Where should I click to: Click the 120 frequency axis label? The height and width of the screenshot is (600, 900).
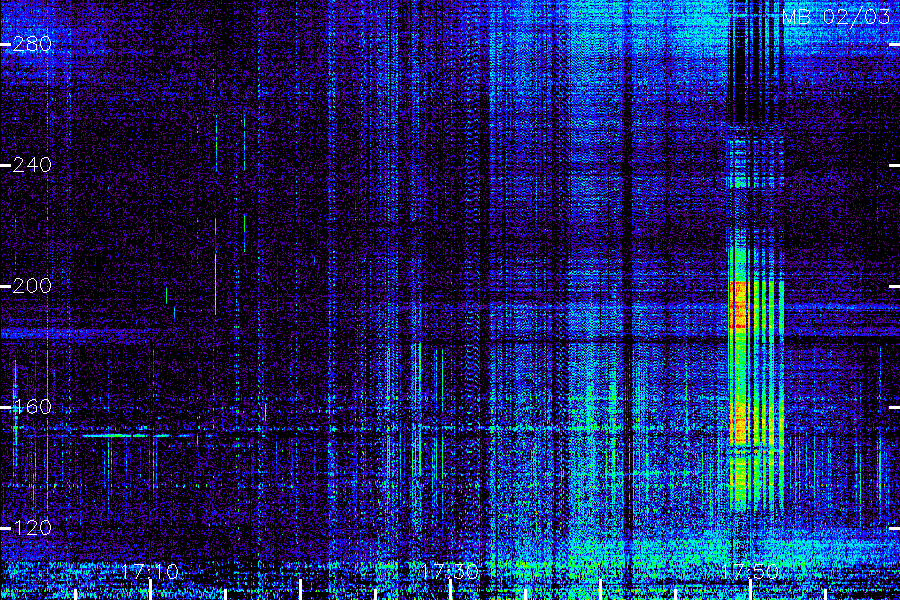(32, 528)
